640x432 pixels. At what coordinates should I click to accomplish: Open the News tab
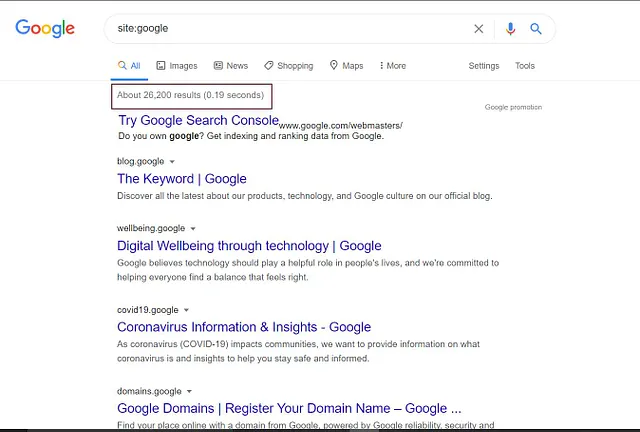pos(231,66)
